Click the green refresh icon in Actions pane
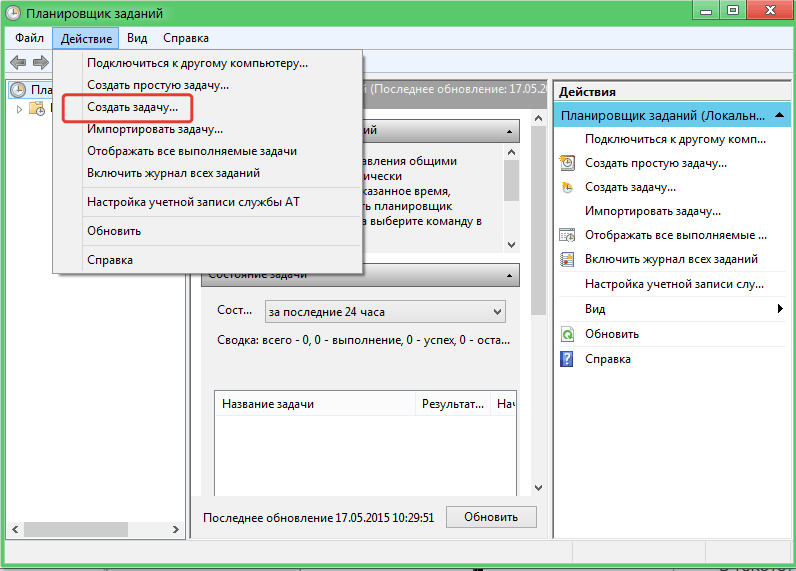This screenshot has width=796, height=571. [567, 334]
